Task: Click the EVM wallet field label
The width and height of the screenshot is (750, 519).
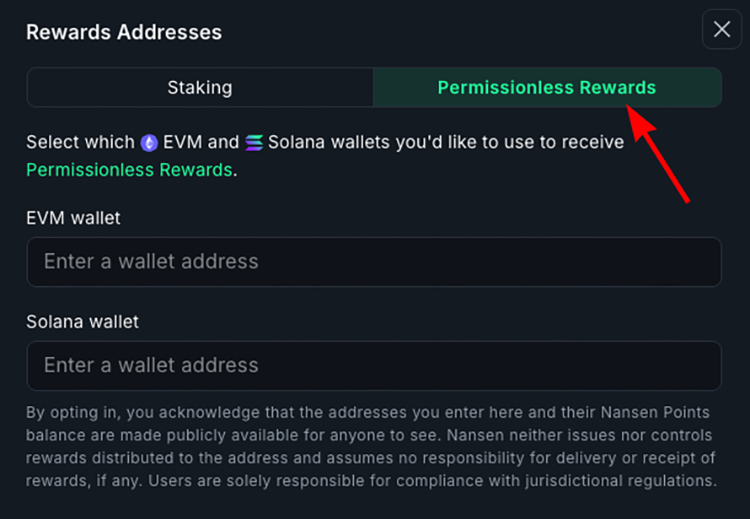Action: tap(73, 217)
